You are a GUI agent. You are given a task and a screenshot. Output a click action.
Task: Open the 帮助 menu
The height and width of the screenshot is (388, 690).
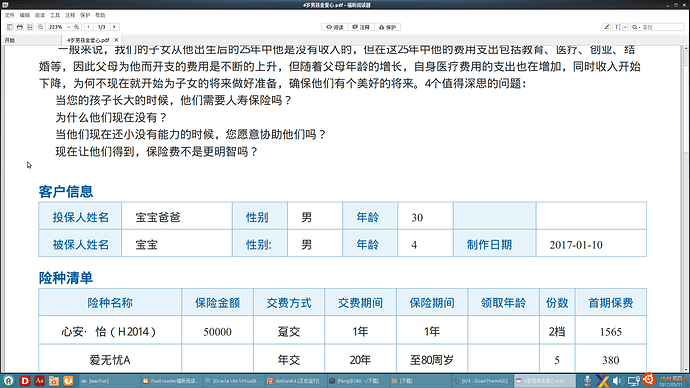pos(100,15)
